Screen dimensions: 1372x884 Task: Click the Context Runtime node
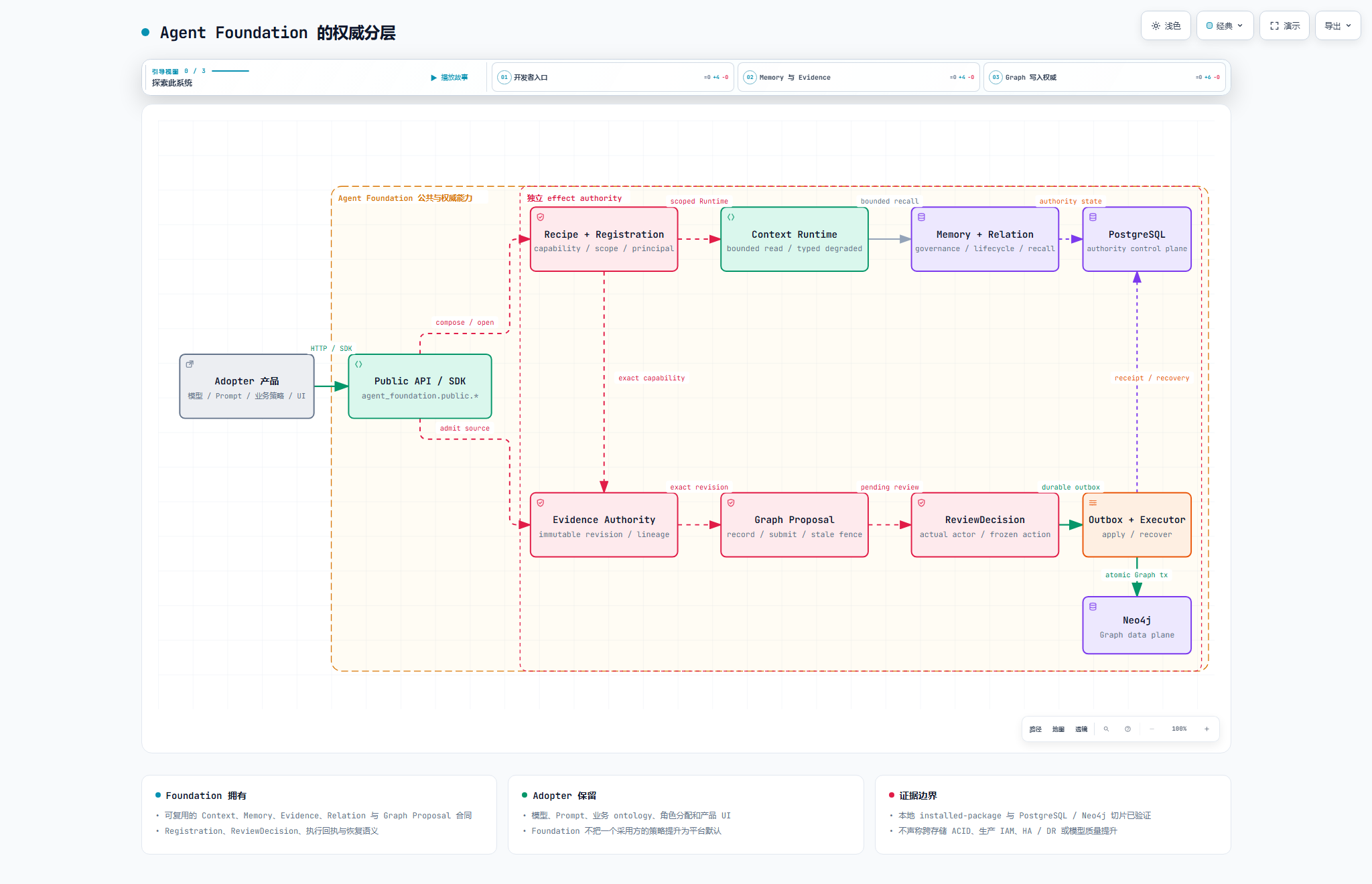click(795, 239)
